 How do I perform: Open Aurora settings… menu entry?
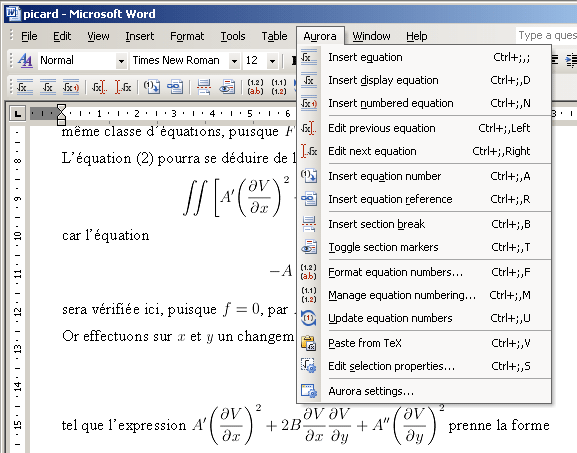coord(424,391)
